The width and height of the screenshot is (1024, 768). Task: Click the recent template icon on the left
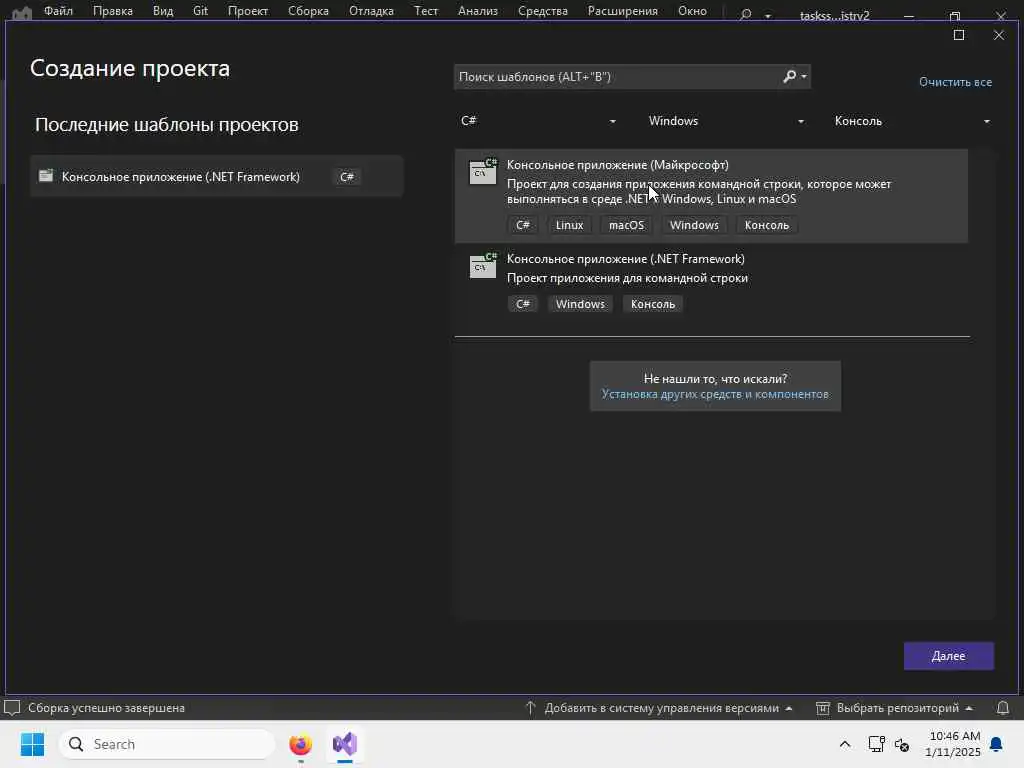coord(46,176)
